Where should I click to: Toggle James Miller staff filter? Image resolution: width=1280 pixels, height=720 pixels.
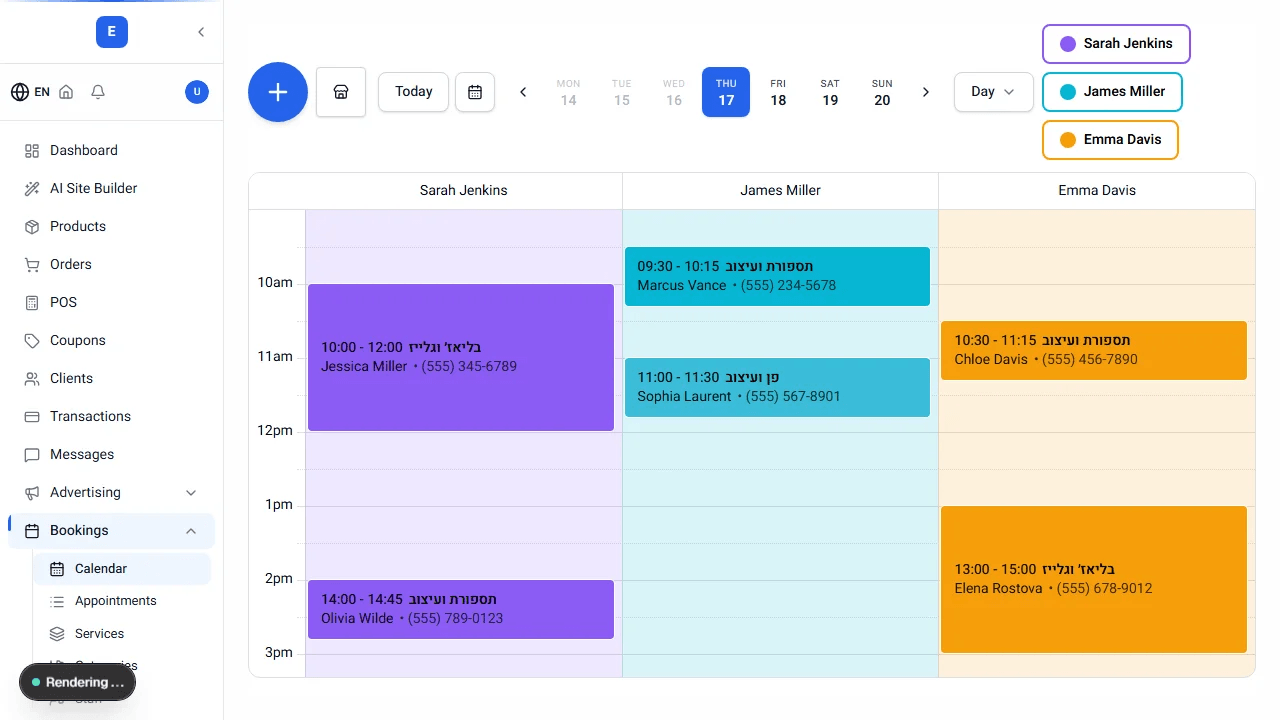(x=1112, y=92)
